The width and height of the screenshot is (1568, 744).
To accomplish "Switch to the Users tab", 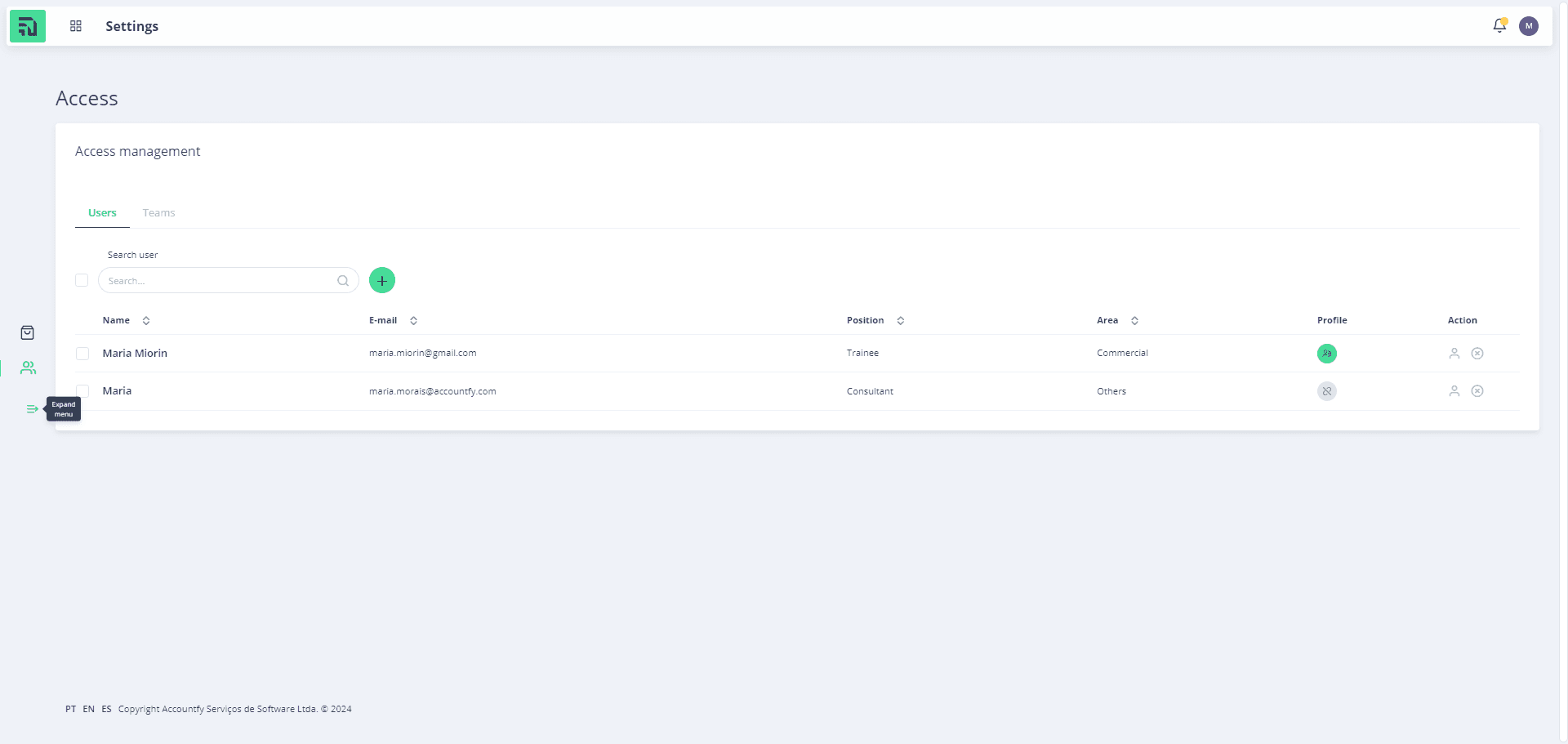I will (x=102, y=213).
